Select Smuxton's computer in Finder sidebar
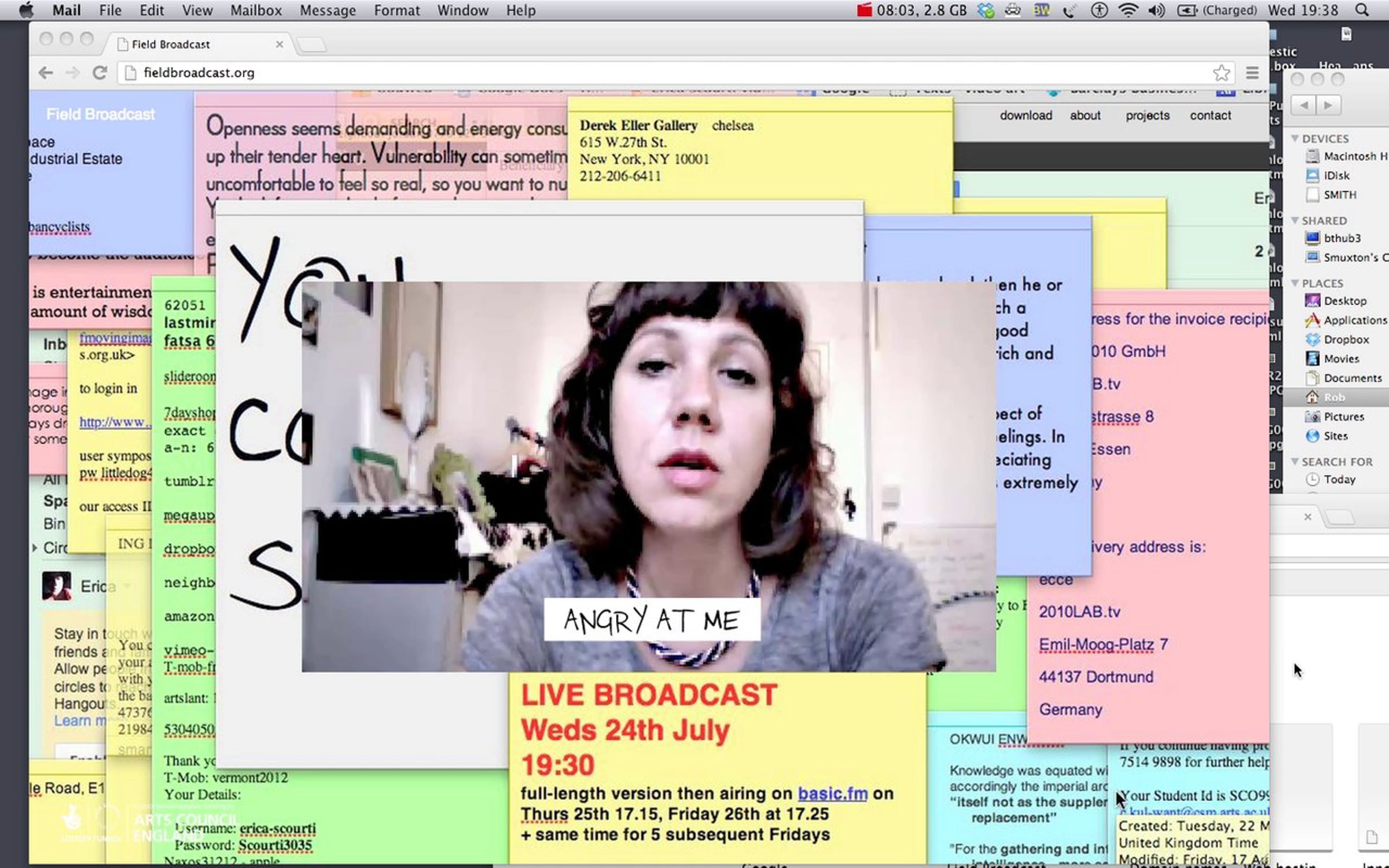The height and width of the screenshot is (868, 1389). (x=1346, y=257)
